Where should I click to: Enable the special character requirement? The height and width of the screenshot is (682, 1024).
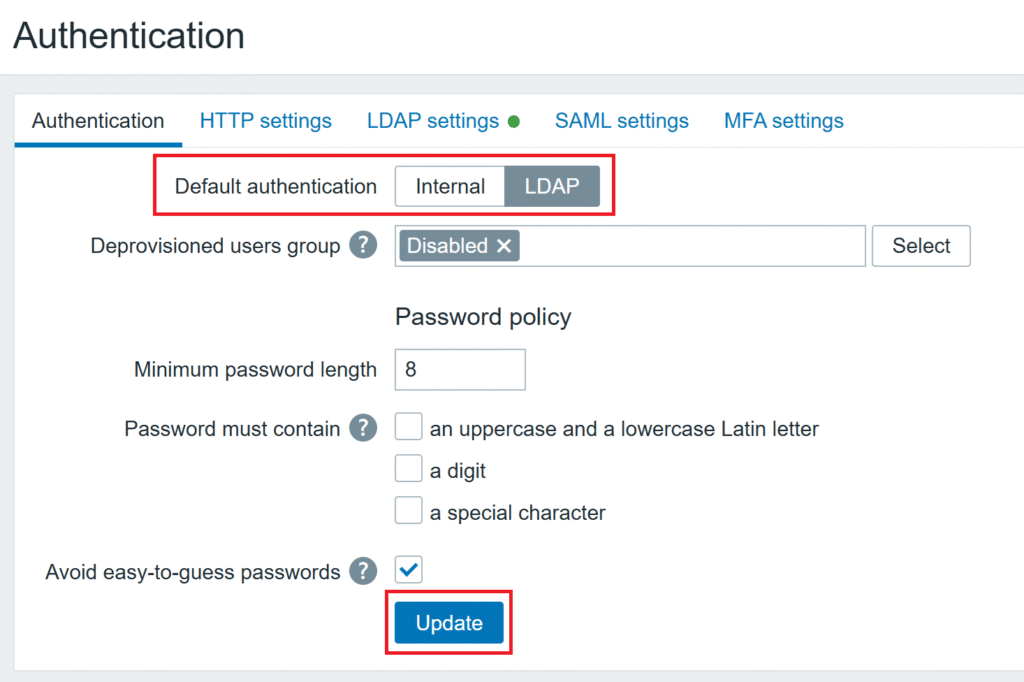click(x=408, y=510)
